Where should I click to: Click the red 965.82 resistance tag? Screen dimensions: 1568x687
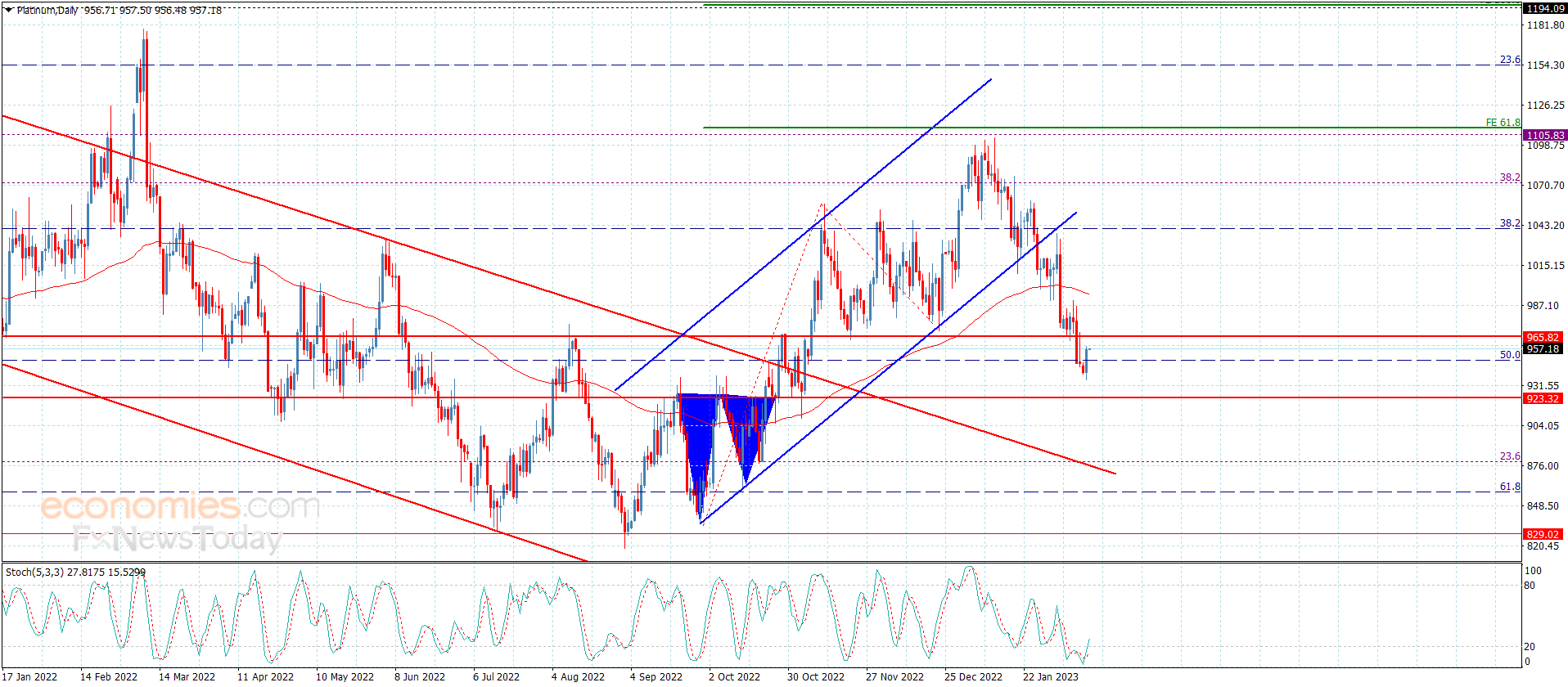click(1544, 337)
